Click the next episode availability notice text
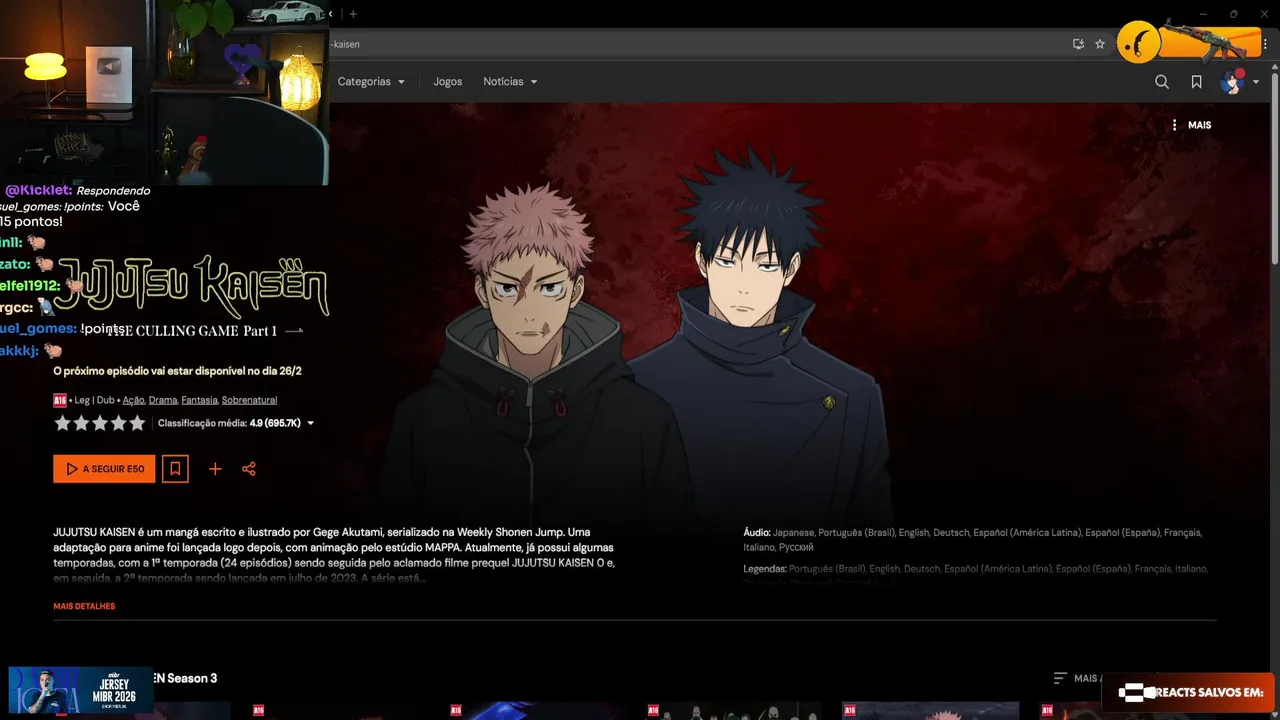 coord(177,371)
